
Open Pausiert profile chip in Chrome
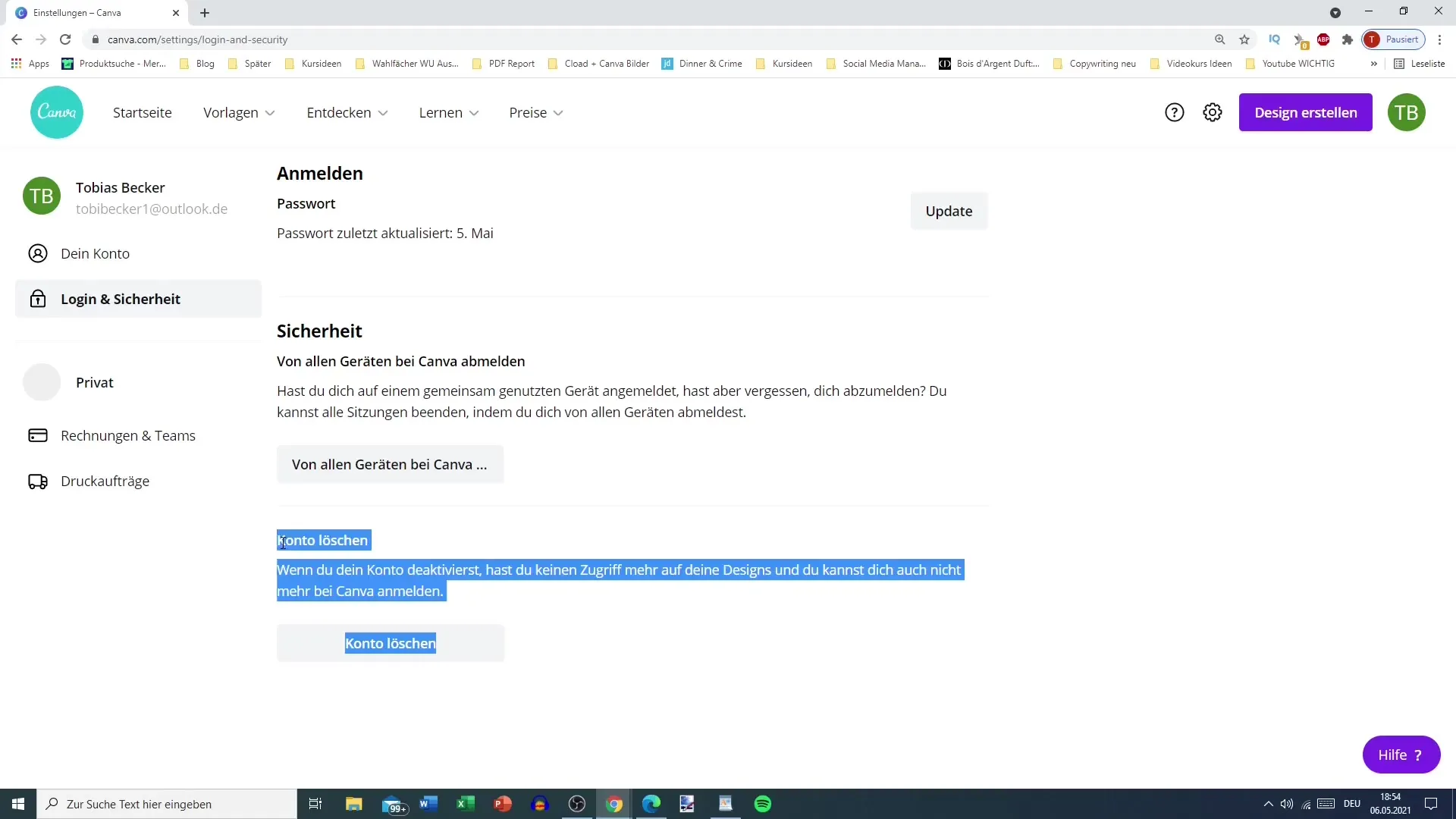pos(1394,39)
